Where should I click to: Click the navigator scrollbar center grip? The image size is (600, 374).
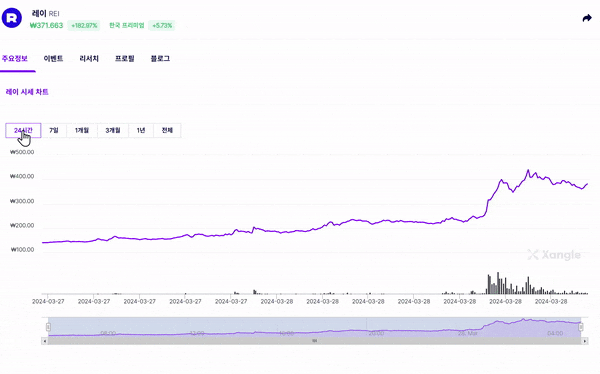315,341
